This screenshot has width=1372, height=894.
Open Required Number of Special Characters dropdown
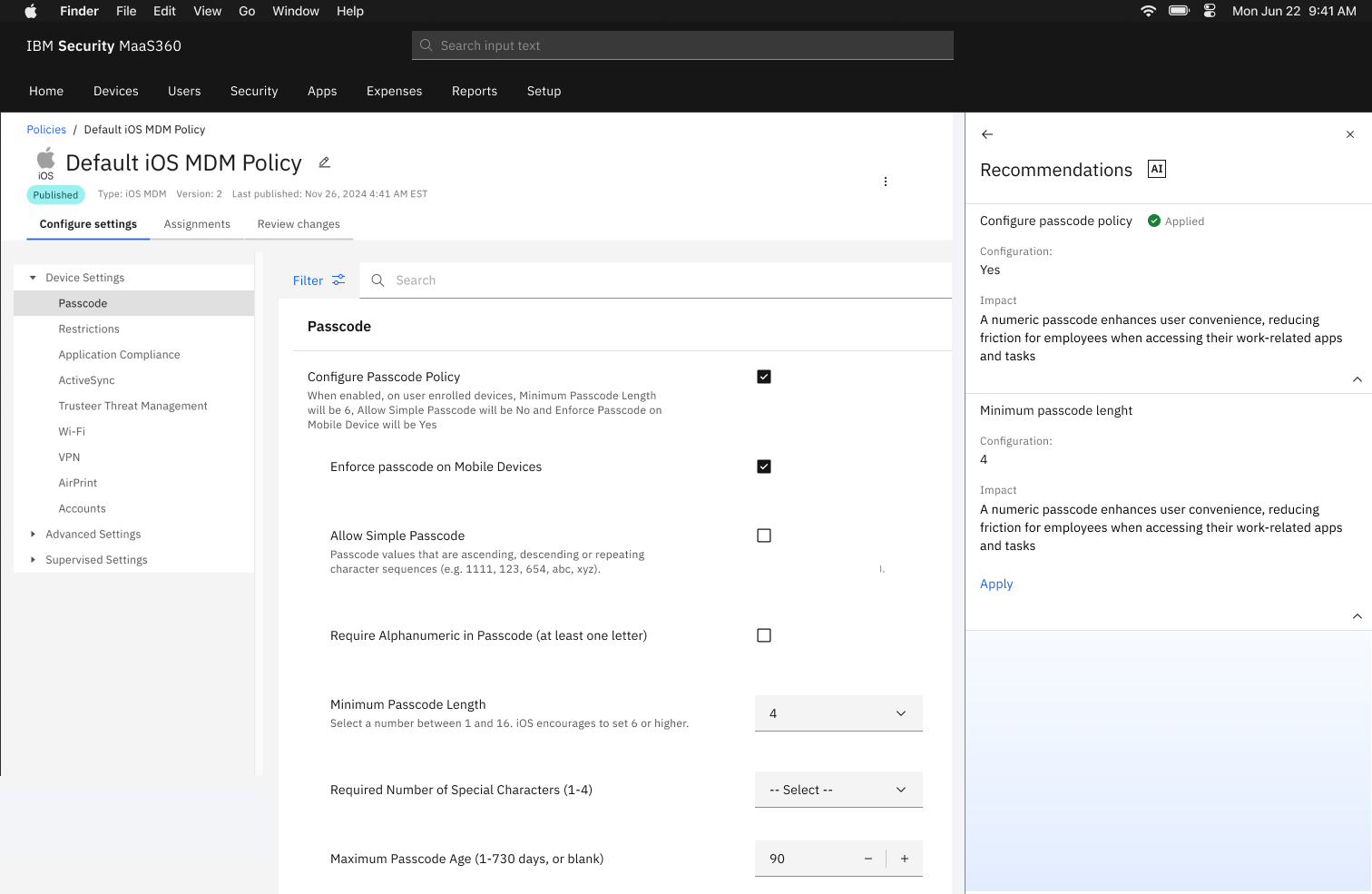tap(838, 790)
